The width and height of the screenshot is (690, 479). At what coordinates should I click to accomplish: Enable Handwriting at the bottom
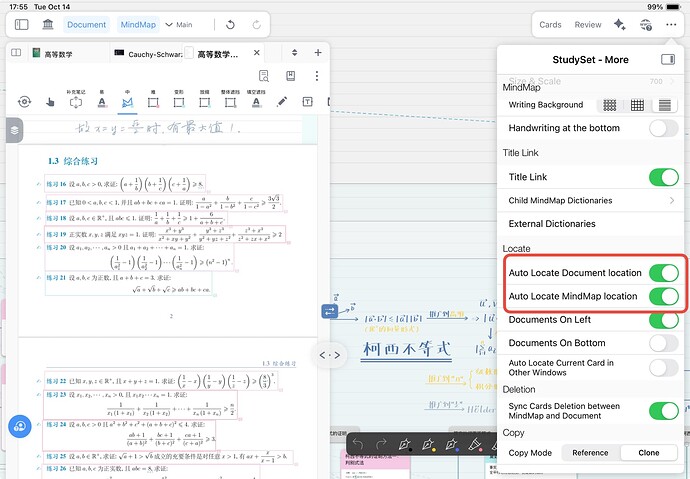tap(663, 128)
